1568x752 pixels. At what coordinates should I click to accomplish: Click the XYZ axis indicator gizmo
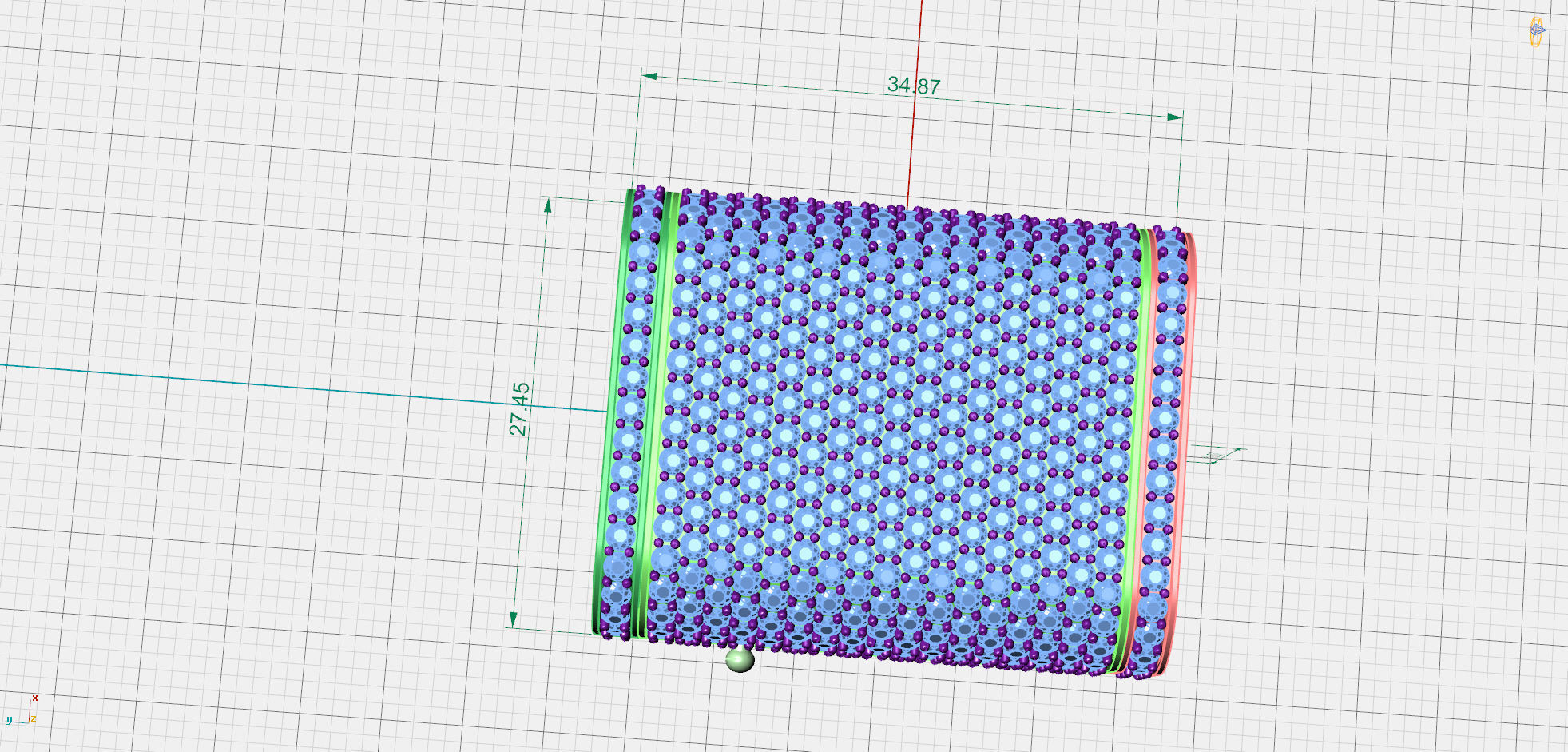pyautogui.click(x=22, y=710)
